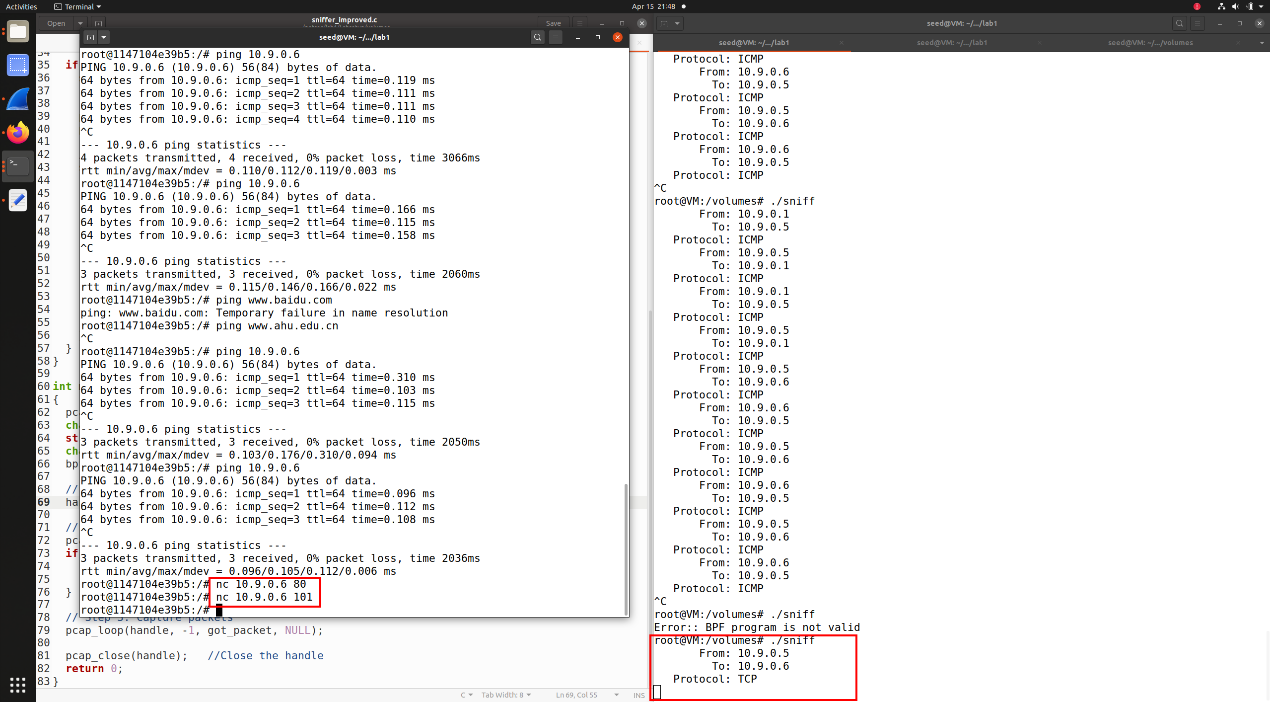Viewport: 1270px width, 702px height.
Task: Open the Terminal app menu in top bar
Action: pyautogui.click(x=84, y=6)
